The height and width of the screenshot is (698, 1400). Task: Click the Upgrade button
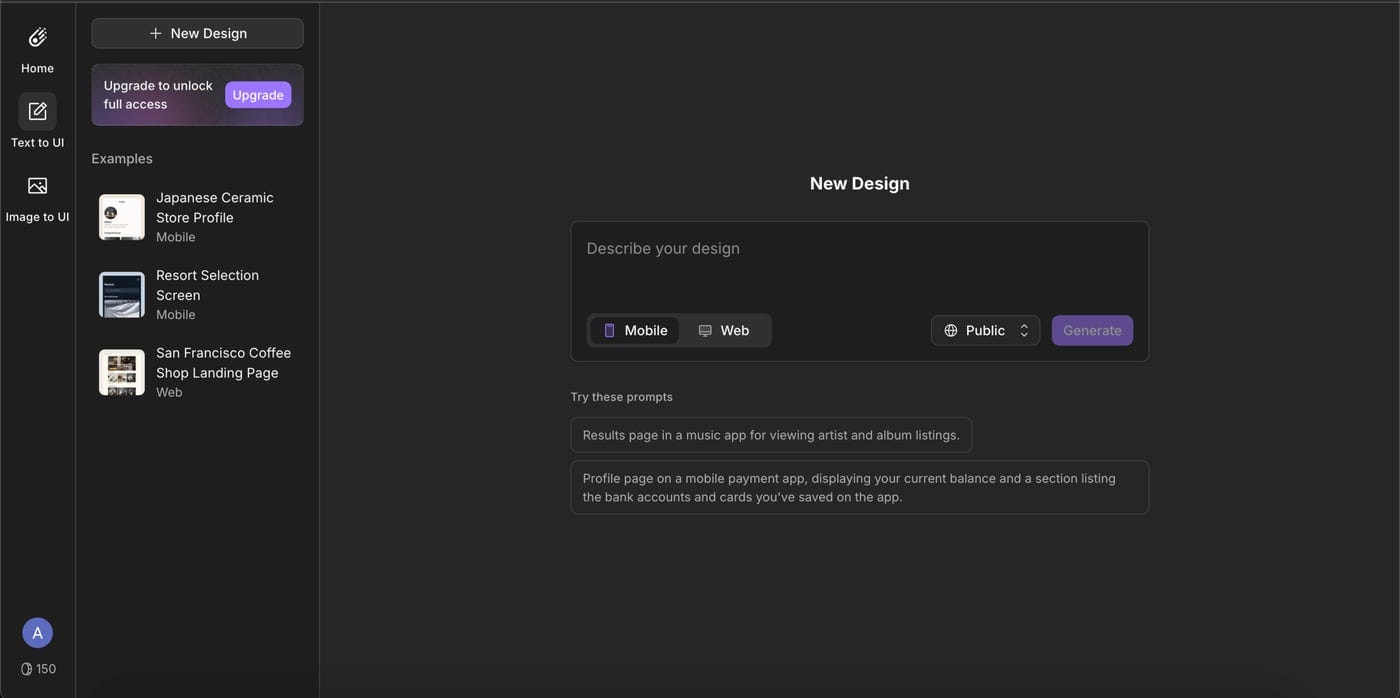(257, 95)
